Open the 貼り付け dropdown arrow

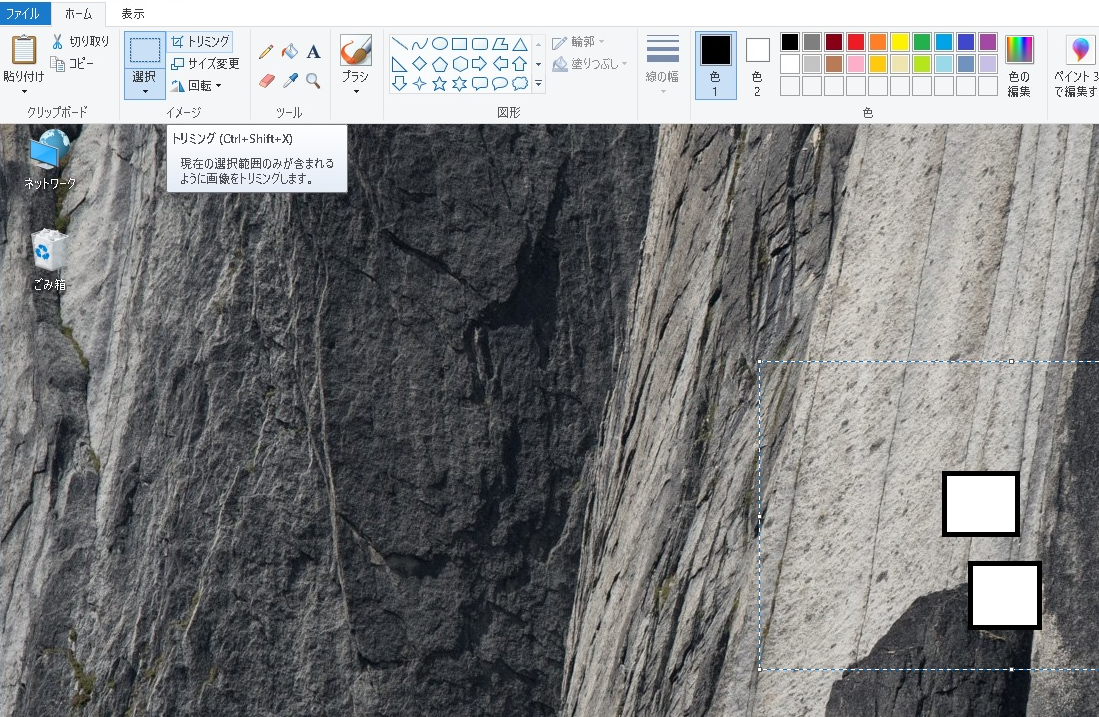pyautogui.click(x=24, y=92)
